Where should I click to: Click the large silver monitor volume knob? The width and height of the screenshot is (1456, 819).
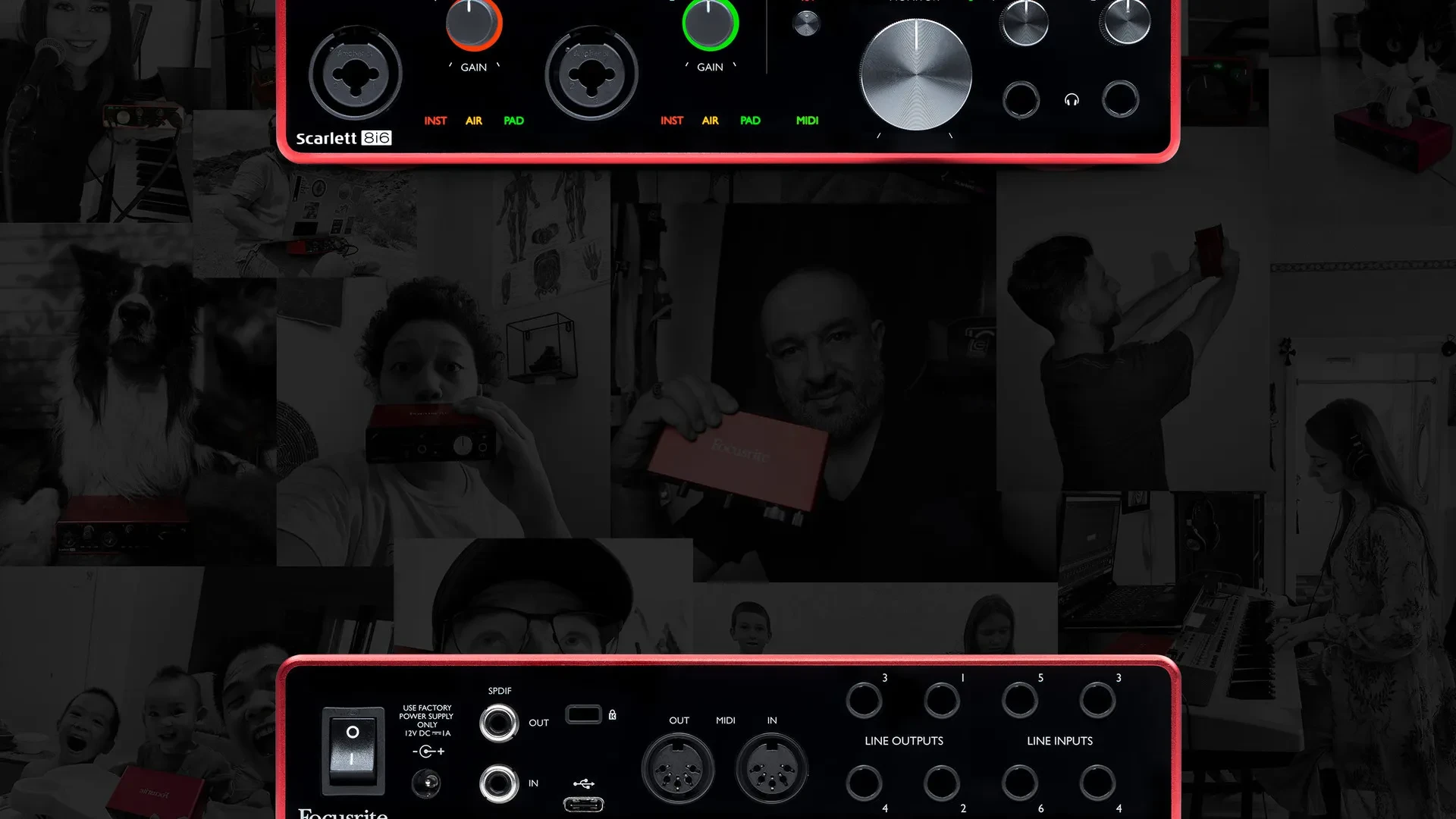click(x=915, y=74)
